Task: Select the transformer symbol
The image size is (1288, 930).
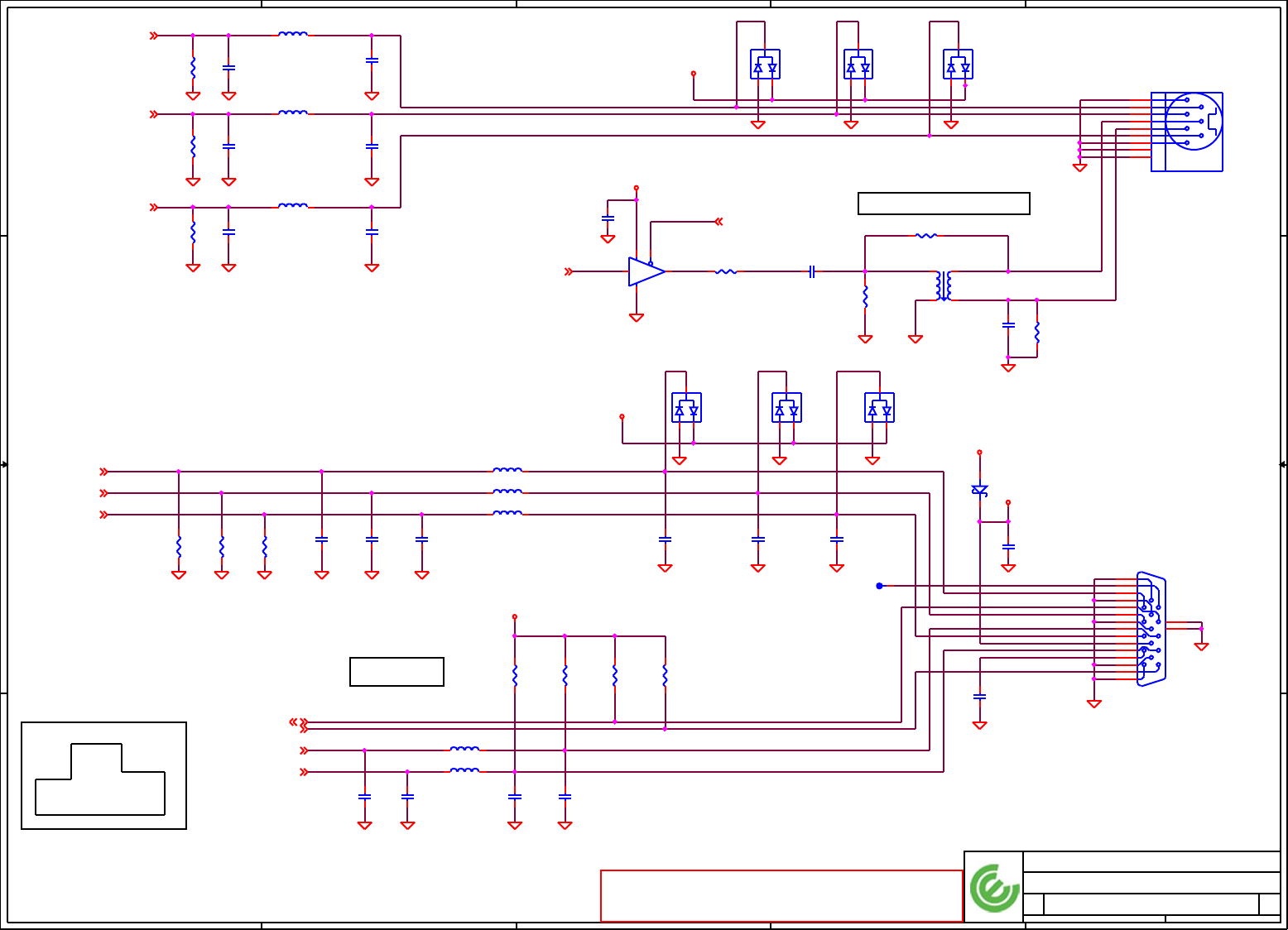Action: 944,285
